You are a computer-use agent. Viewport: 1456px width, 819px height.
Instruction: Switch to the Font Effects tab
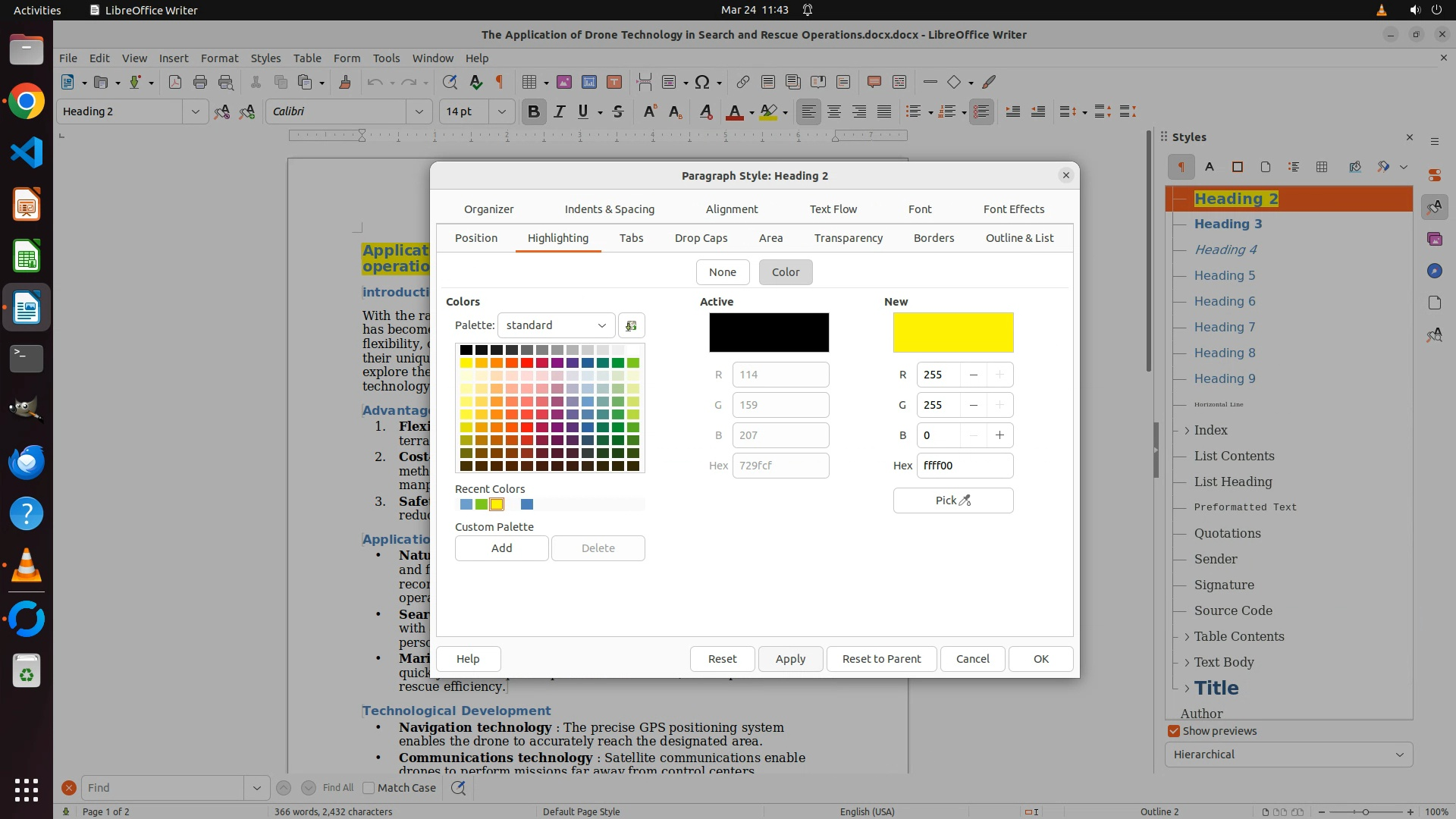[x=1013, y=209]
